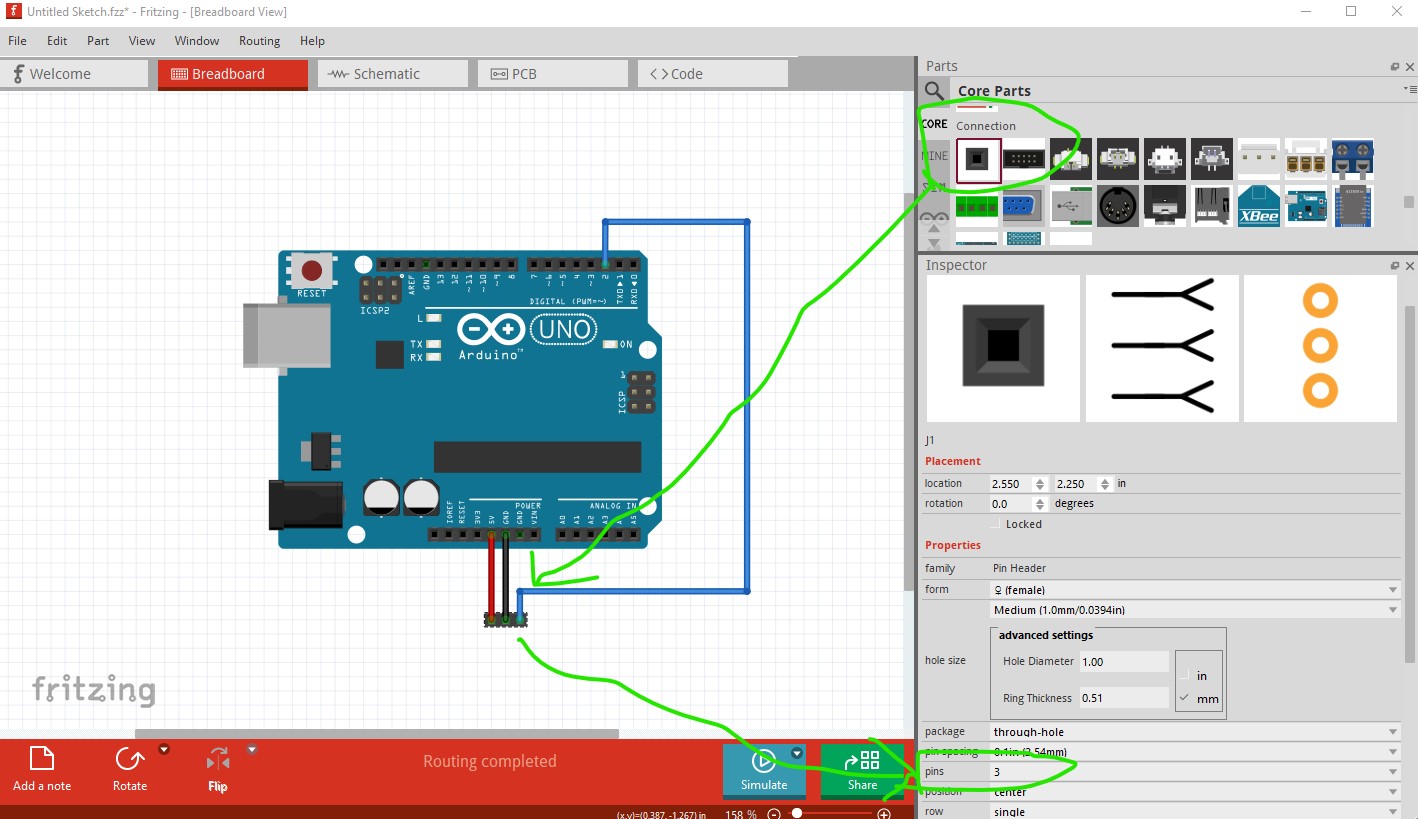Select the Ethernet jack part

point(1212,206)
